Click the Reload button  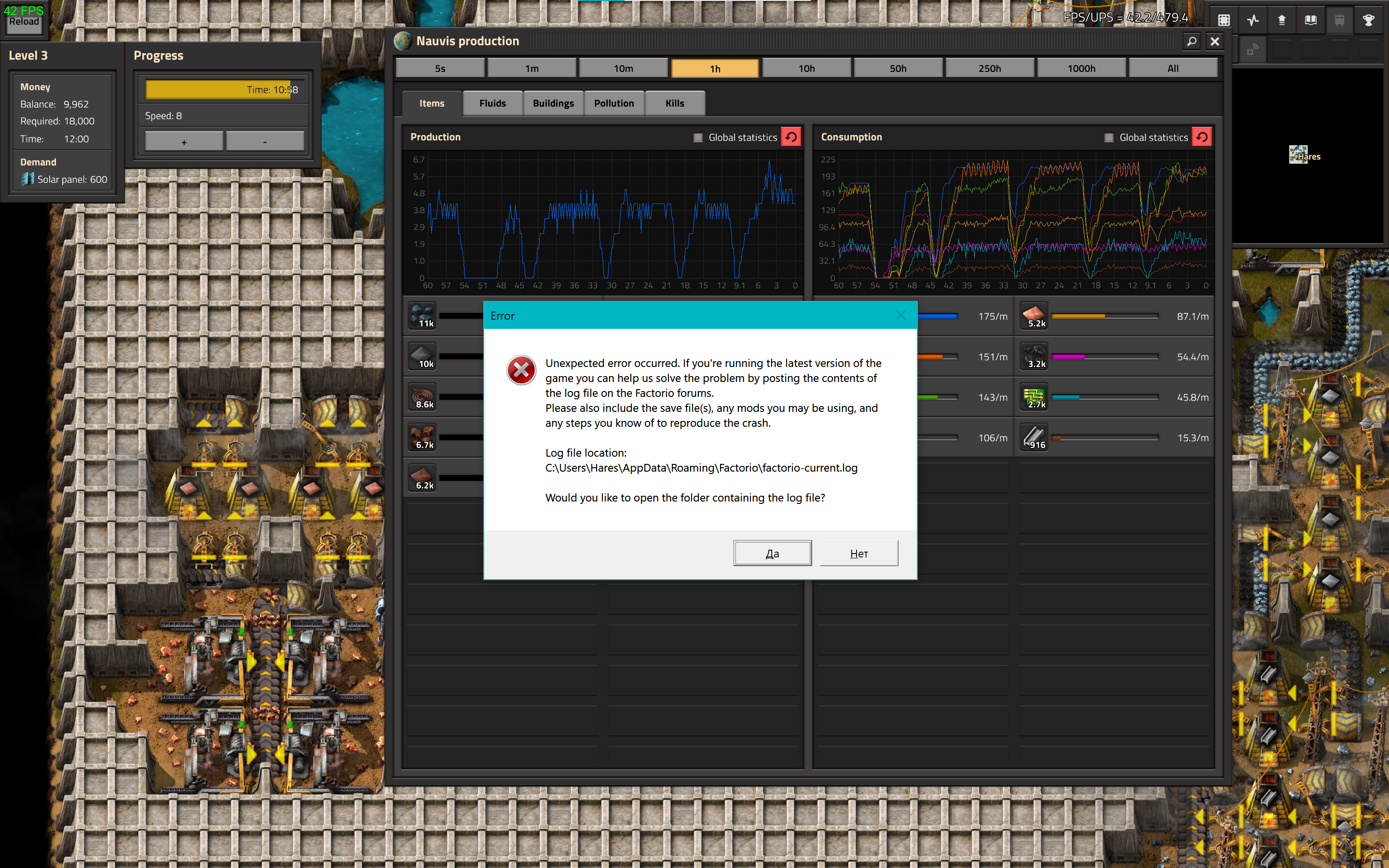pos(24,22)
